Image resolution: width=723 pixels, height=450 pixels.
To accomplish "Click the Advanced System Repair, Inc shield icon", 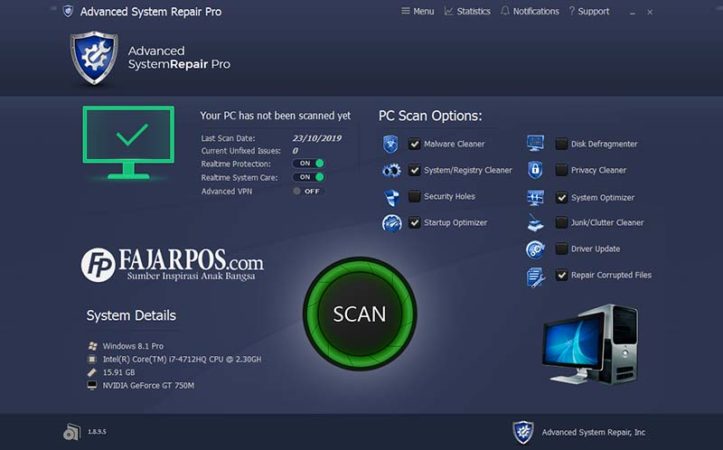I will 523,432.
